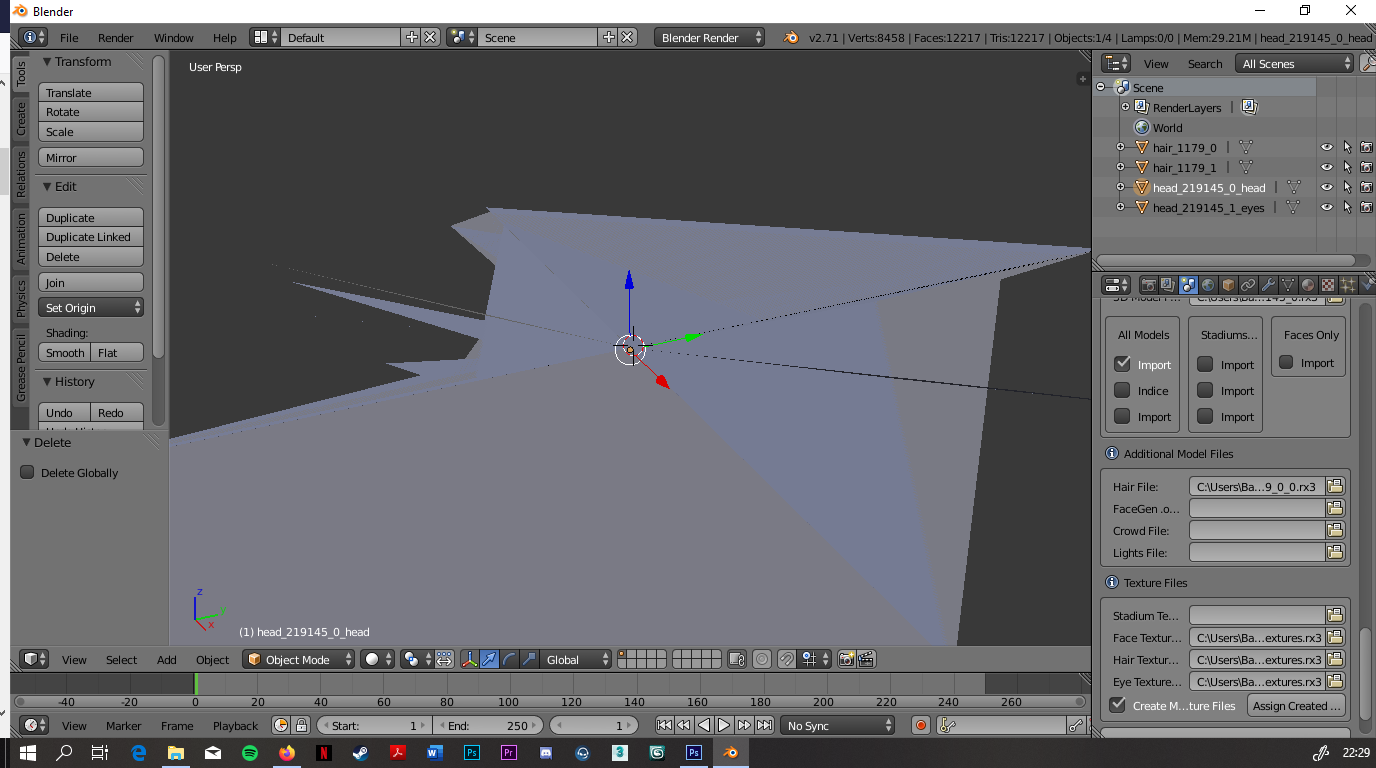Click the lock time to other windows icon
This screenshot has width=1376, height=768.
coord(301,725)
